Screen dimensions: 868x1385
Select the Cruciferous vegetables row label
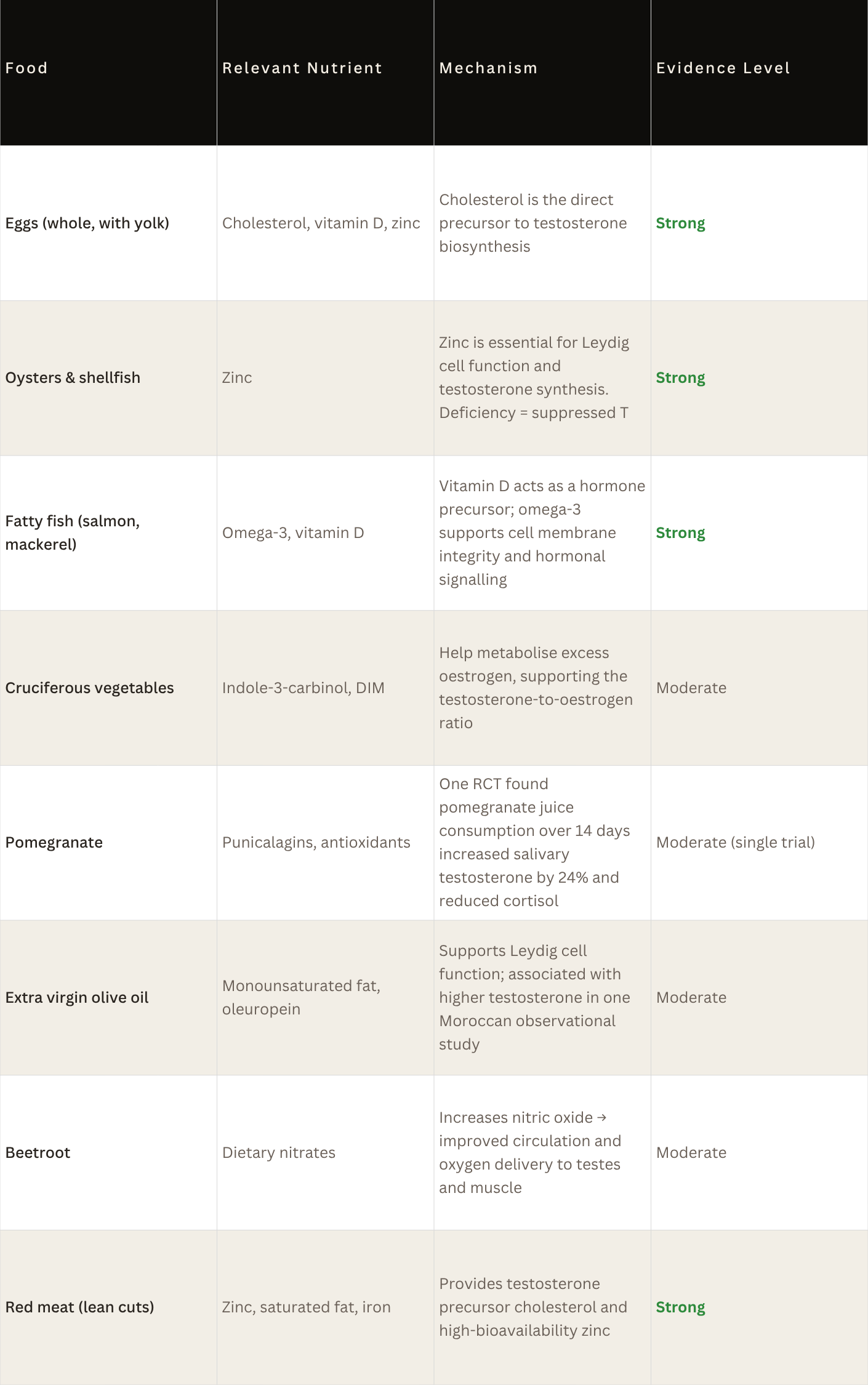click(90, 688)
